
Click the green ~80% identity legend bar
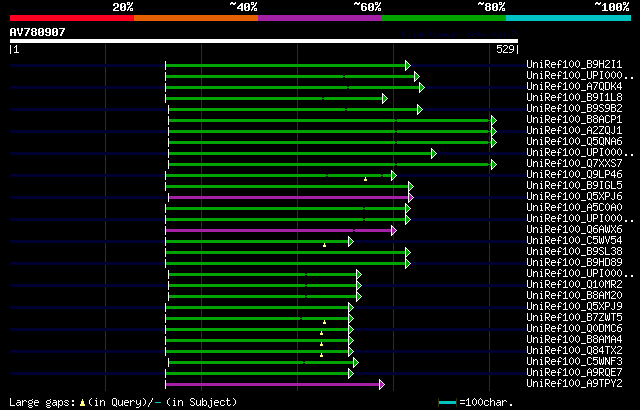click(x=444, y=18)
